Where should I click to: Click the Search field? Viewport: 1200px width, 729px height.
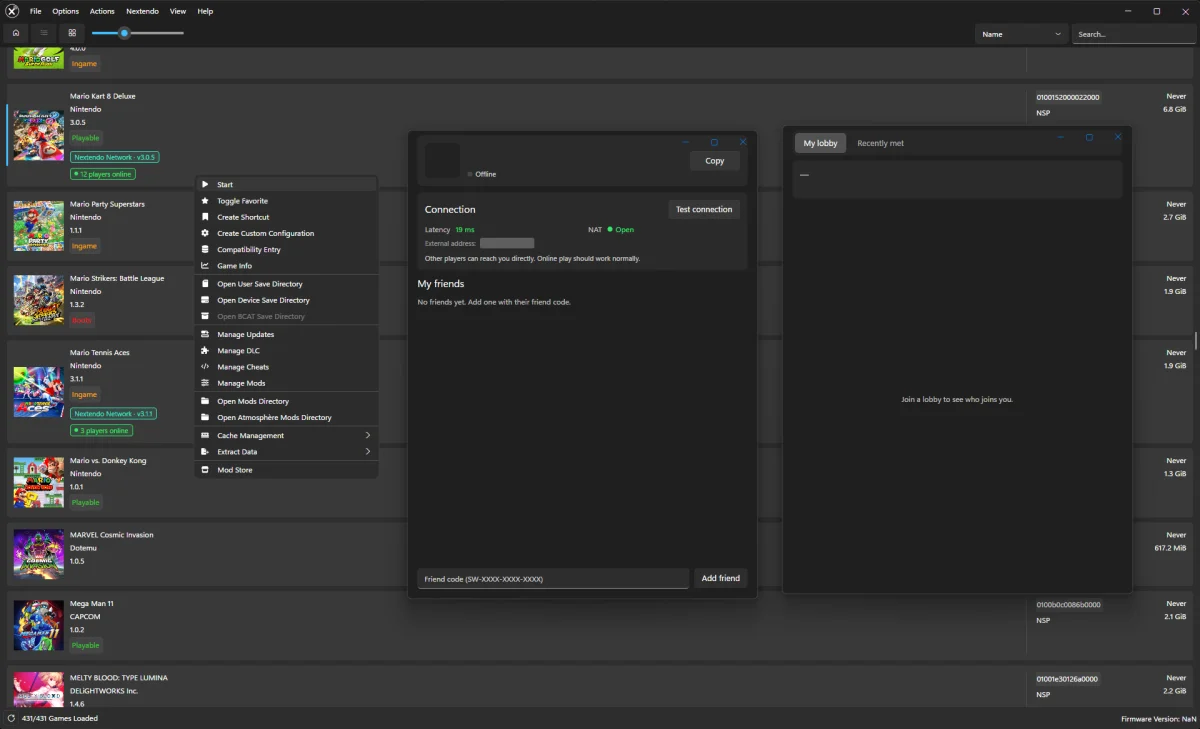(x=1133, y=34)
